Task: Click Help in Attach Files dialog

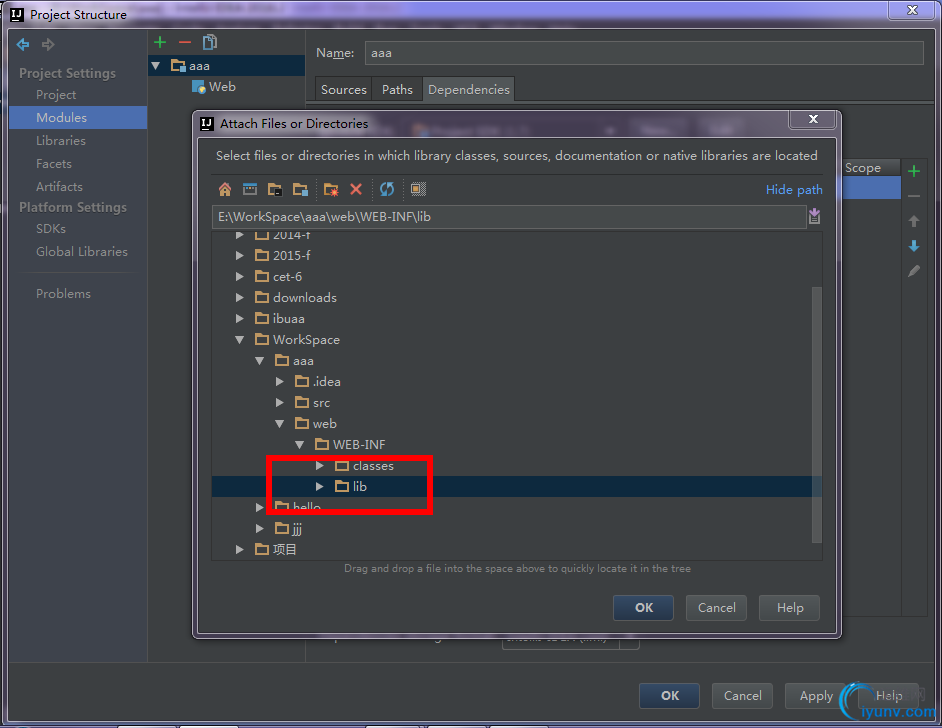Action: click(x=789, y=608)
